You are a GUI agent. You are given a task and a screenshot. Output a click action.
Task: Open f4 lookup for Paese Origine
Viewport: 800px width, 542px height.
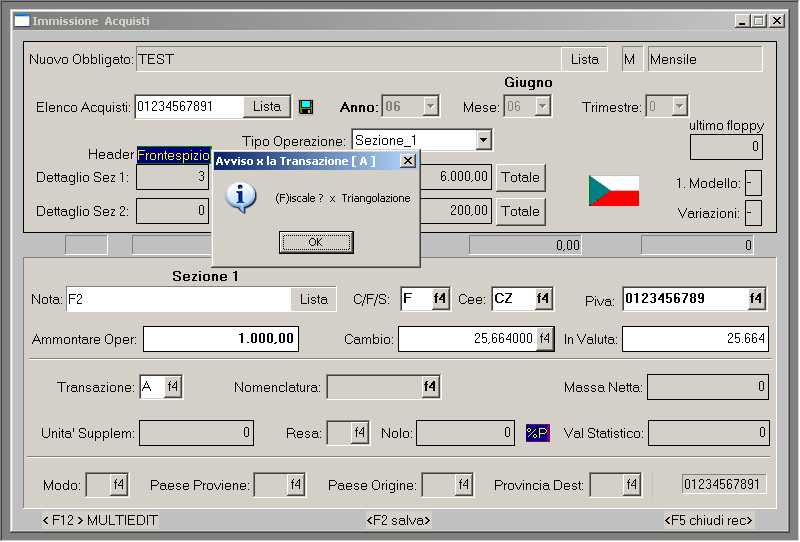point(463,484)
